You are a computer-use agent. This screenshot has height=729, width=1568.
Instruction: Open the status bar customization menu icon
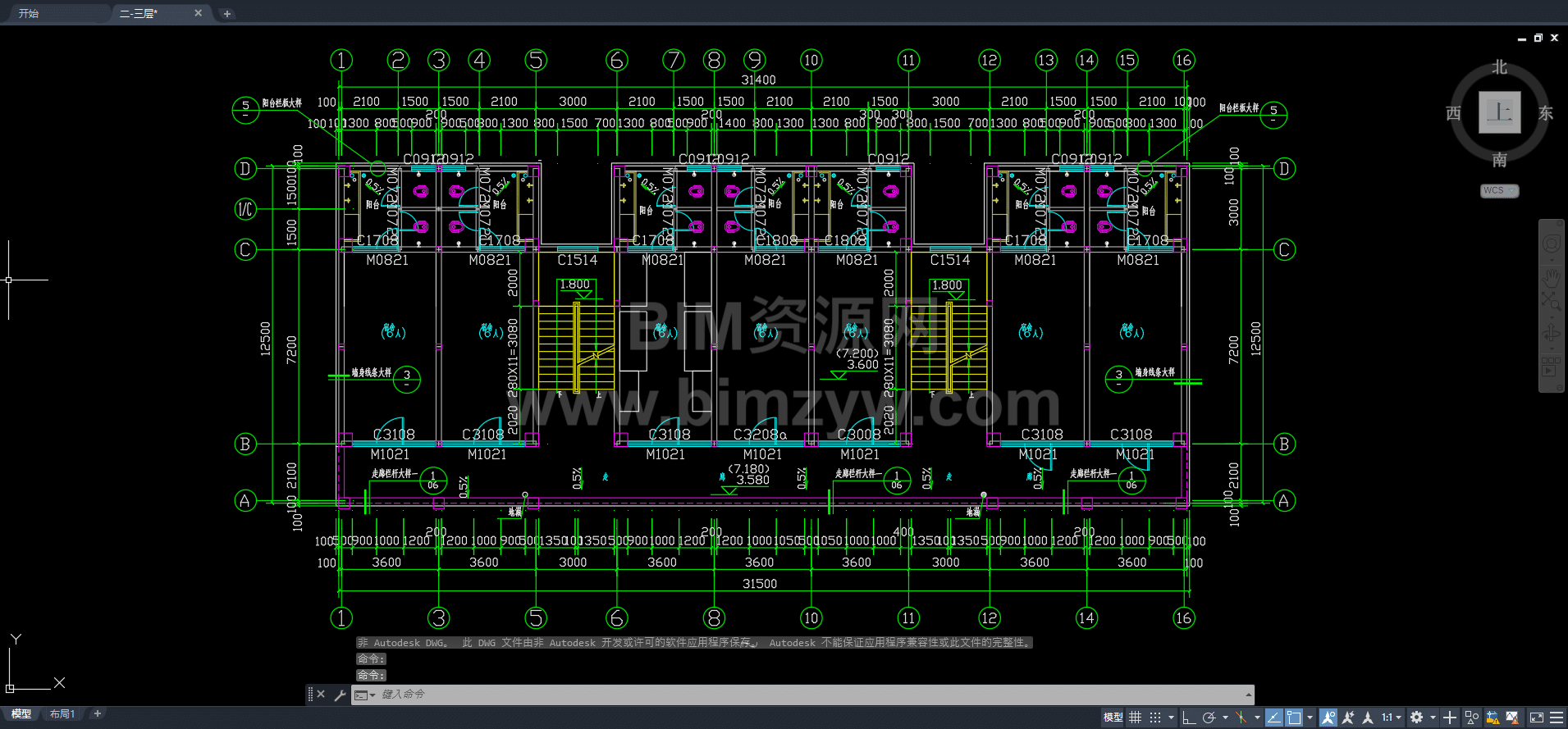(x=1557, y=718)
